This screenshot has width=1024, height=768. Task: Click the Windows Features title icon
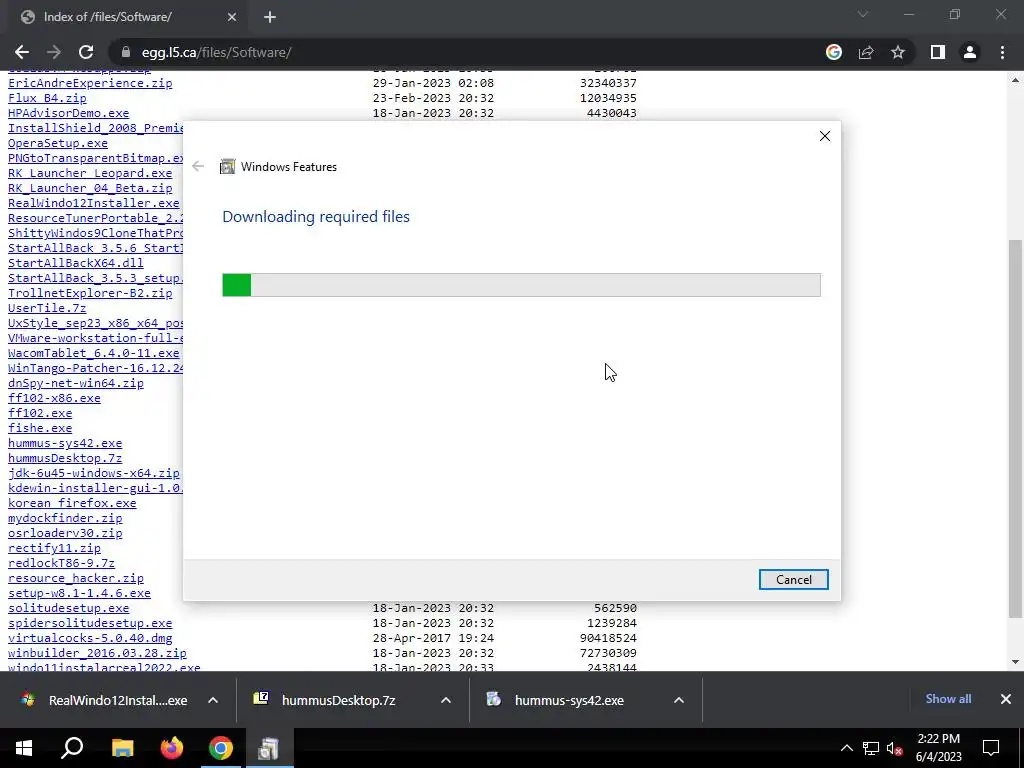(227, 167)
